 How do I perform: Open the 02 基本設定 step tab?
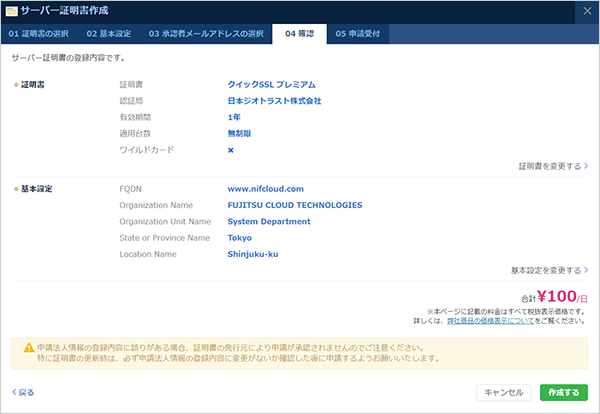(x=109, y=34)
